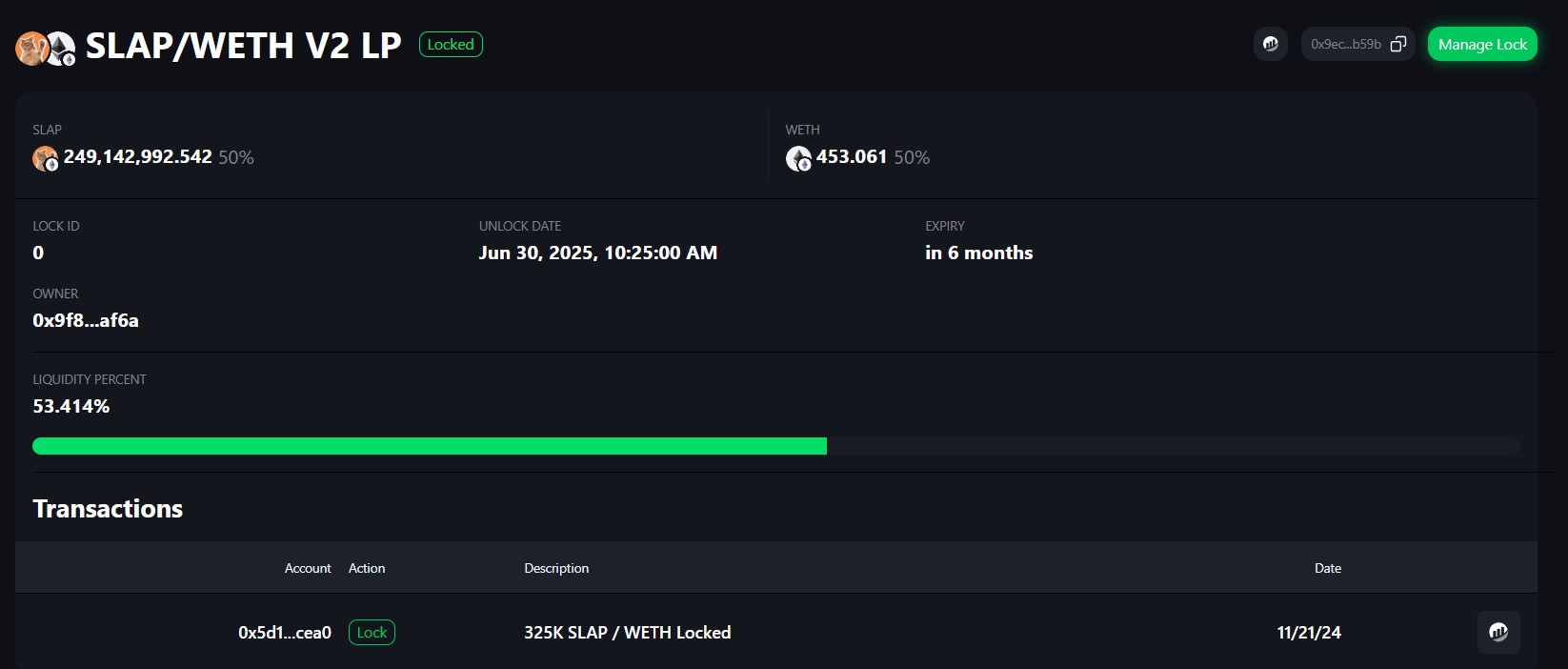Click the Action column header
Viewport: 1568px width, 669px height.
pos(367,568)
